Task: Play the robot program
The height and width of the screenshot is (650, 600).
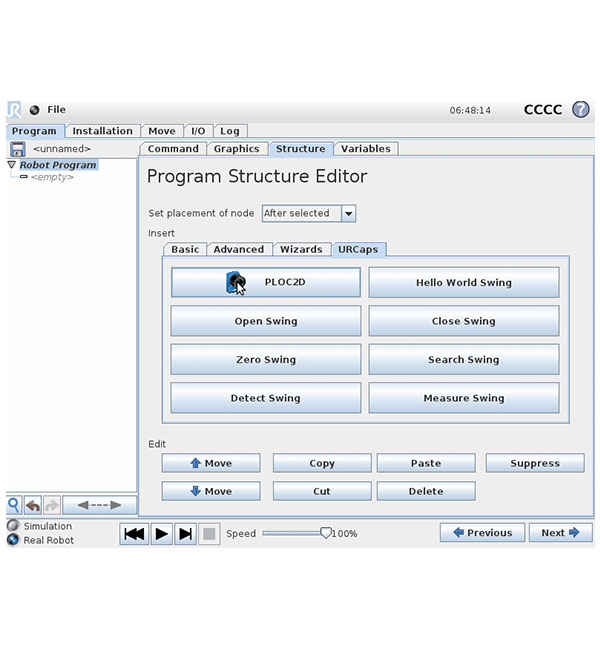Action: 161,534
